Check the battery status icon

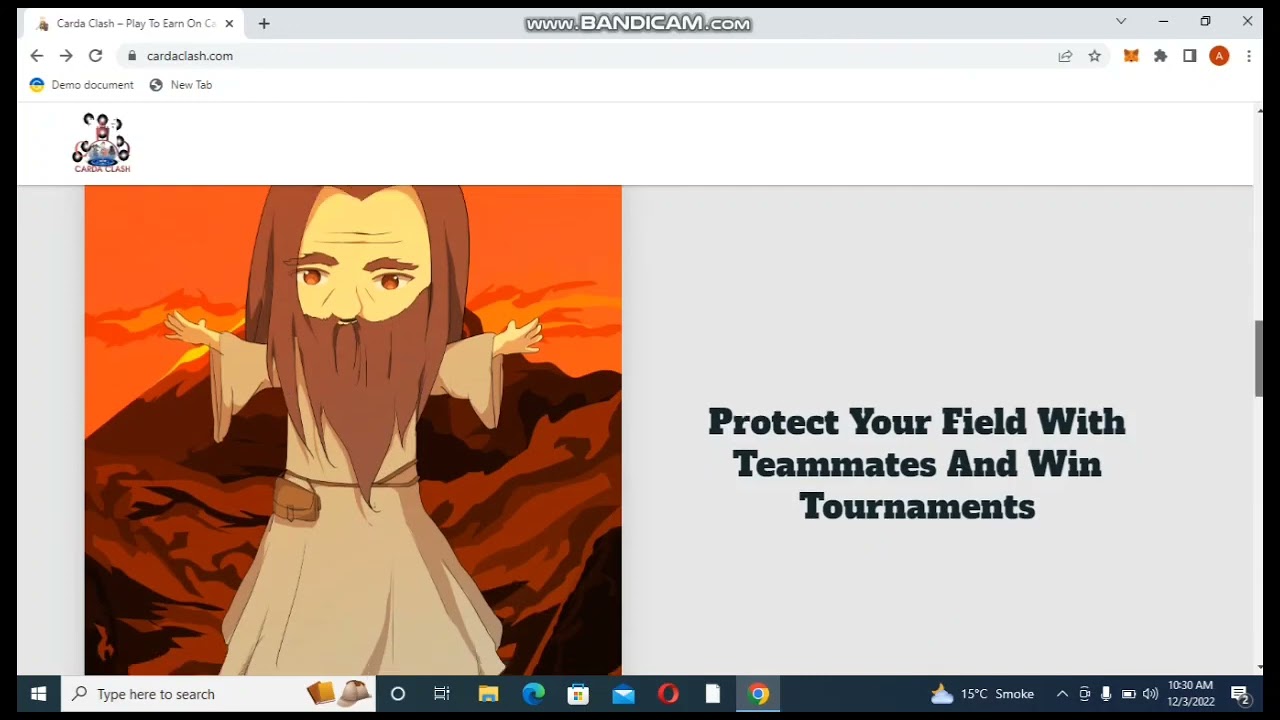(x=1128, y=694)
